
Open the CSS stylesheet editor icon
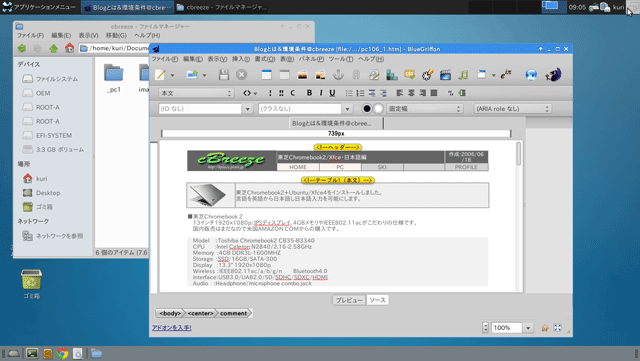(409, 75)
